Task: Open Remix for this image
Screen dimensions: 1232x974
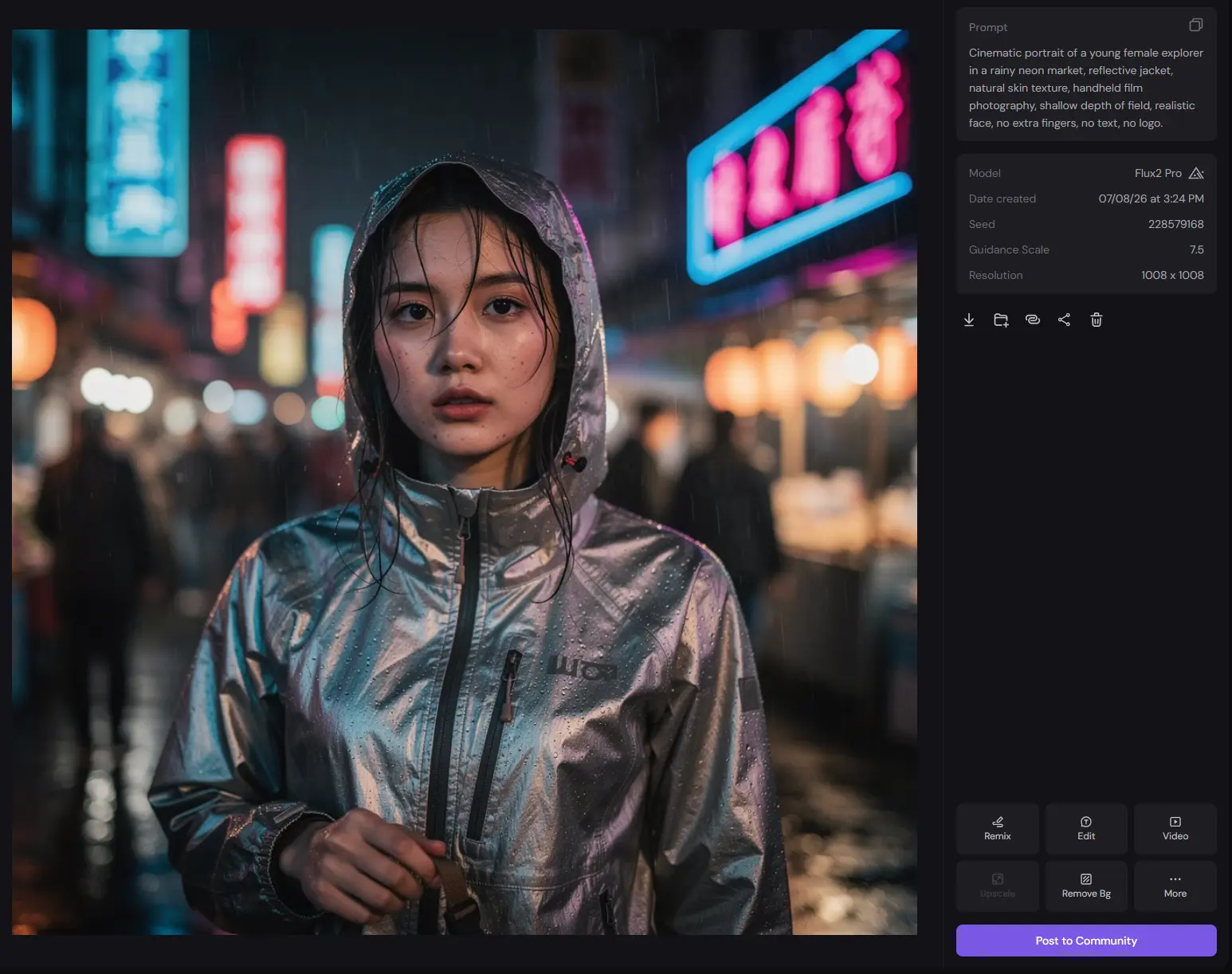Action: 998,829
